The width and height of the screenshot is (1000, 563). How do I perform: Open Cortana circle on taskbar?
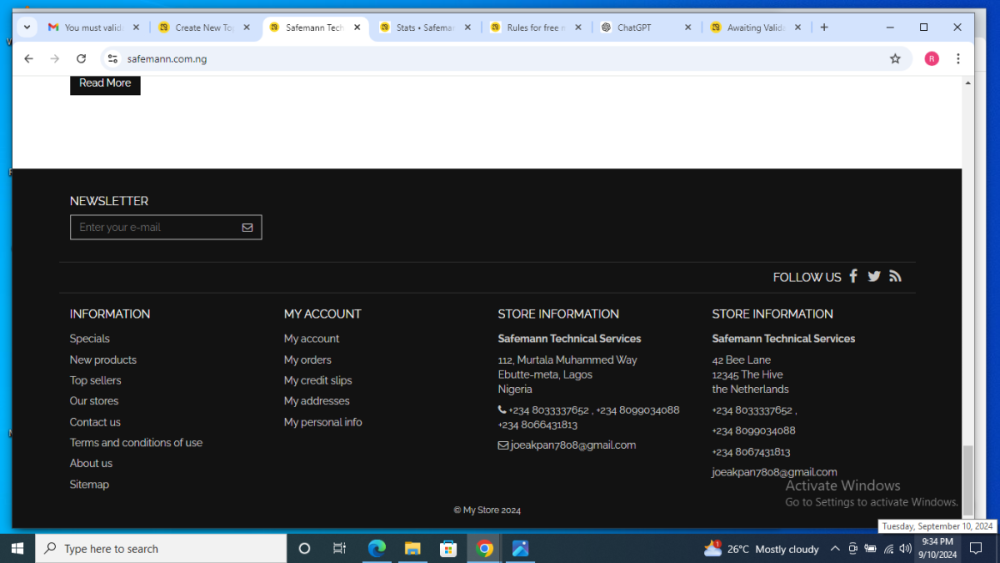pyautogui.click(x=304, y=548)
